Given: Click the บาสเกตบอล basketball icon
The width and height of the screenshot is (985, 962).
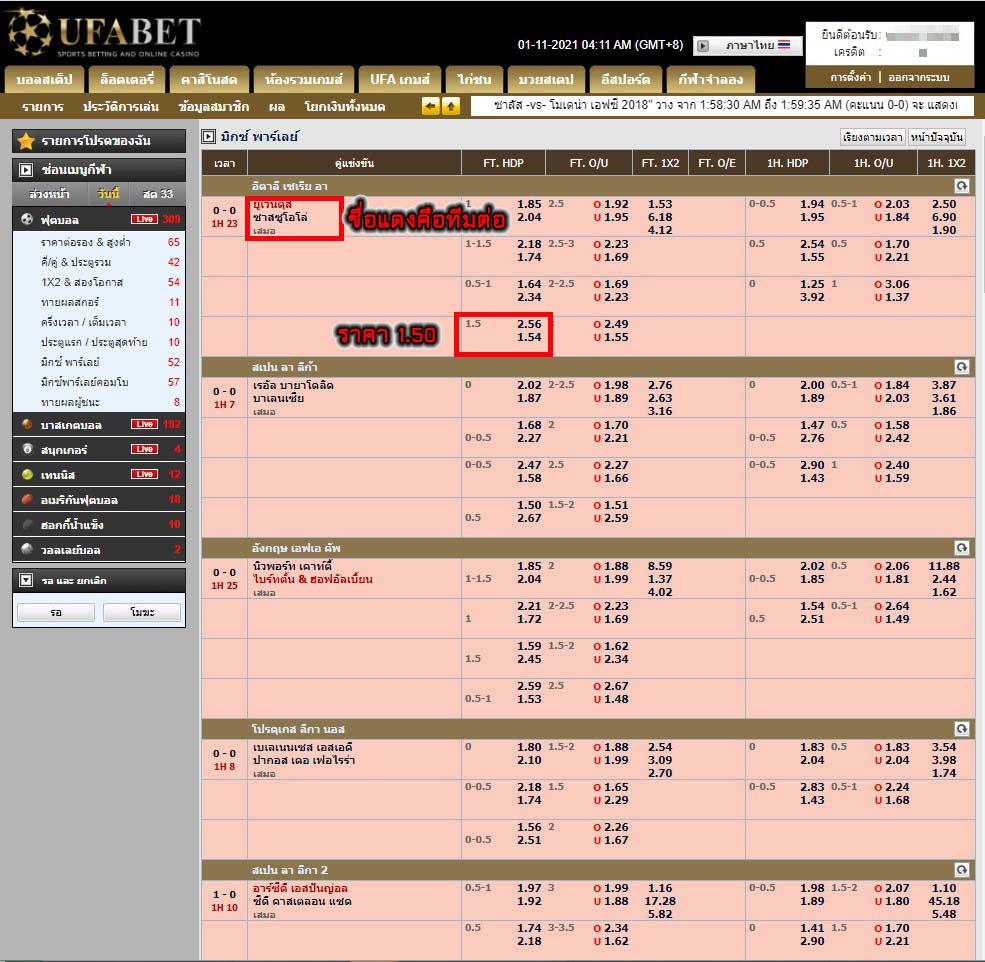Looking at the screenshot, I should coord(27,424).
